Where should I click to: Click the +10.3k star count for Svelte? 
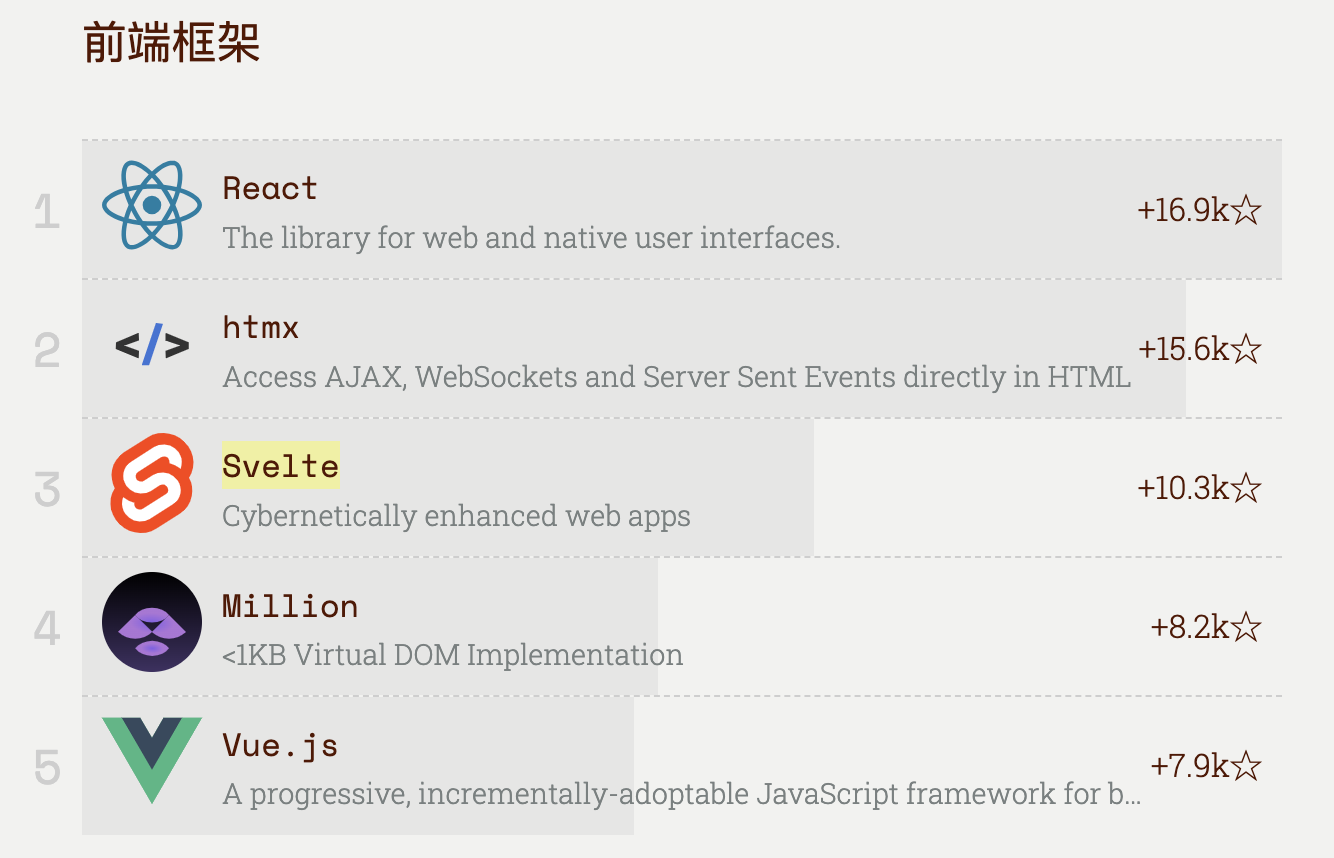click(x=1198, y=488)
